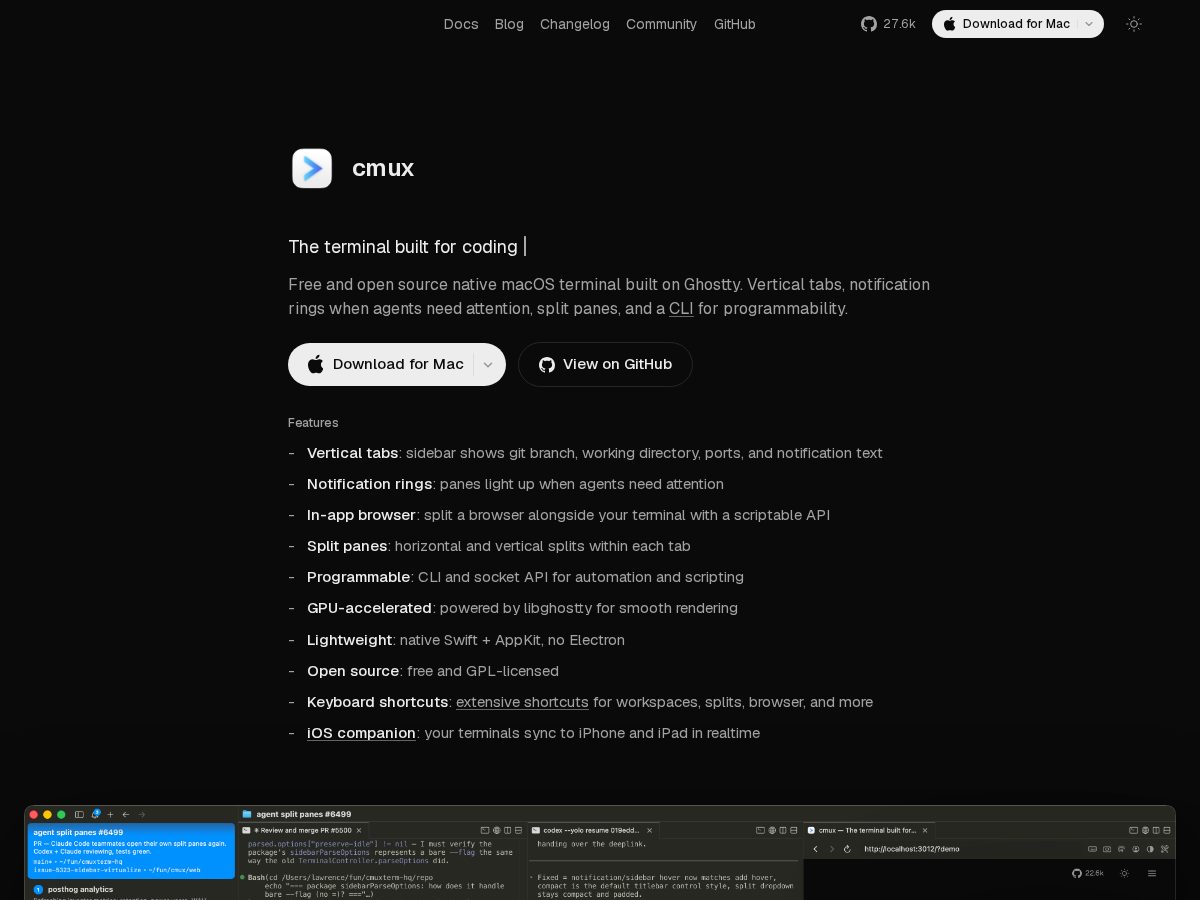
Task: Click split-right icon in browser pane header
Action: [1156, 830]
